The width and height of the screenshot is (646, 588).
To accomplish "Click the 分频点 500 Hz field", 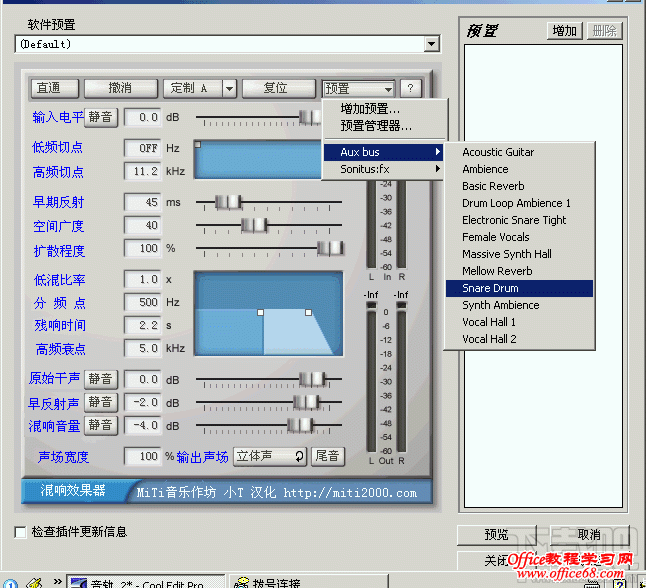I will [x=143, y=302].
